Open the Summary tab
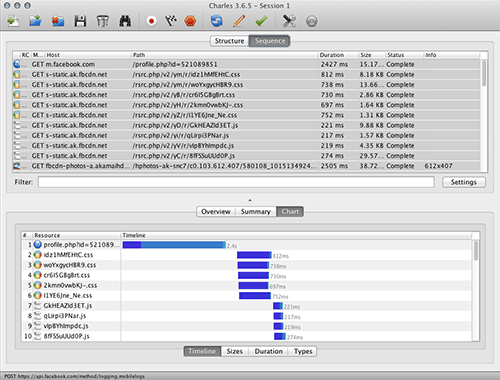 256,212
